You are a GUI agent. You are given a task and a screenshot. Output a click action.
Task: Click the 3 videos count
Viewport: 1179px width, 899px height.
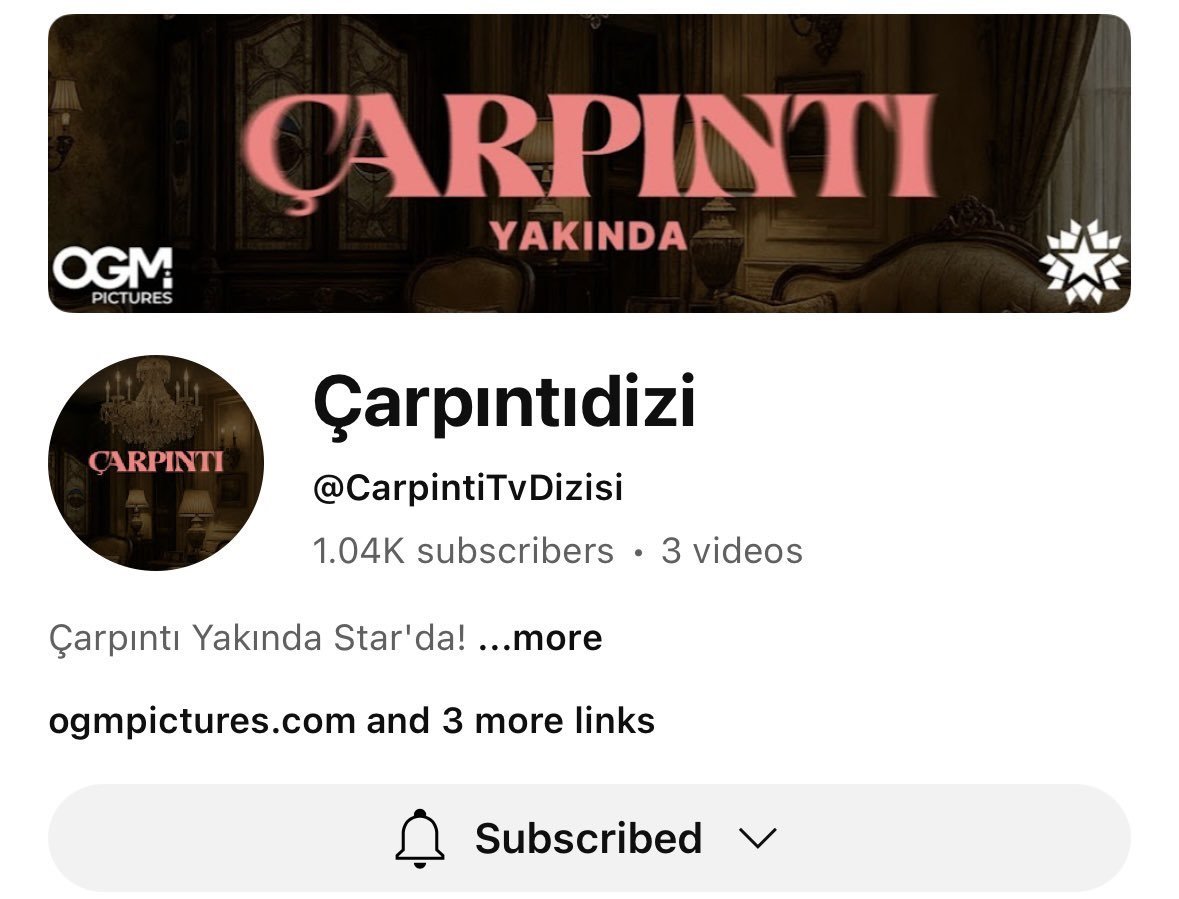point(732,551)
